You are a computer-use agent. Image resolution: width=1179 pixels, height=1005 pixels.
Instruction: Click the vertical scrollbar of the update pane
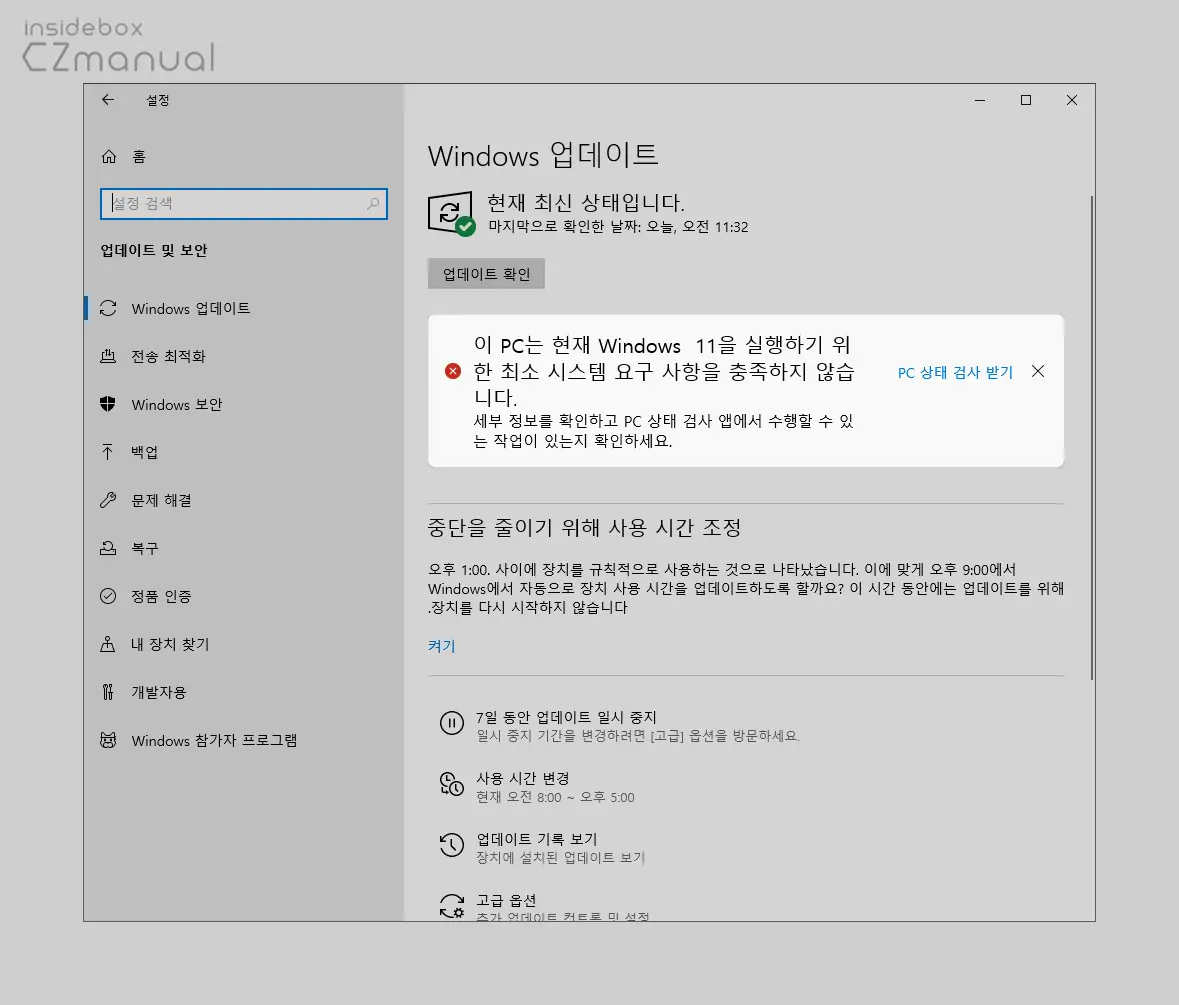1091,438
